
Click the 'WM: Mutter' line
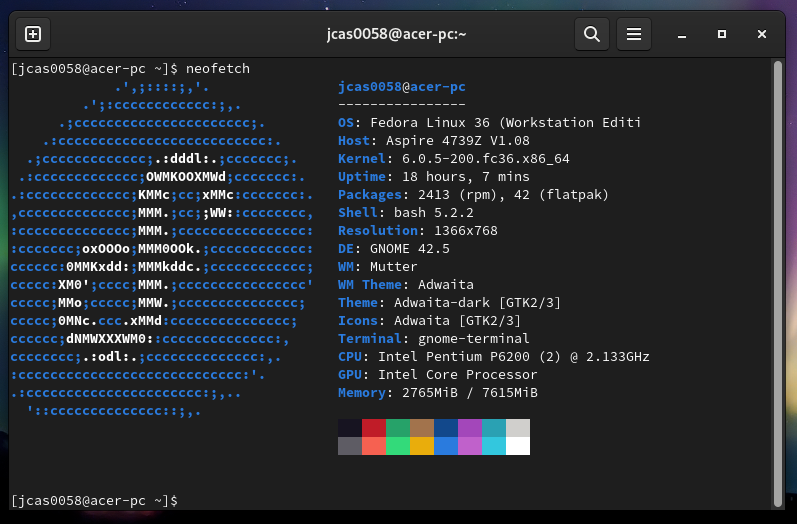click(378, 267)
